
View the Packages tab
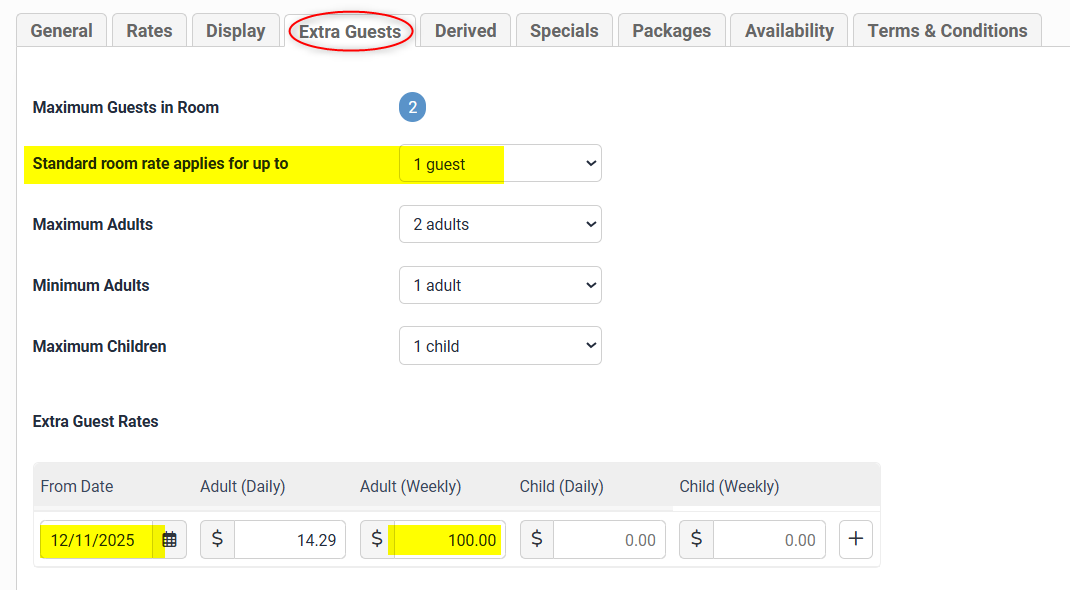(x=671, y=31)
